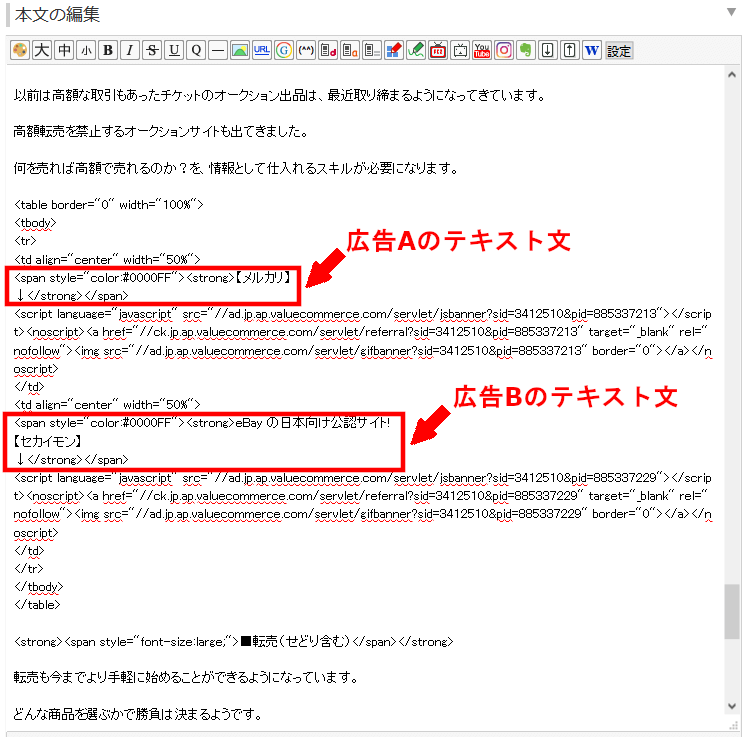This screenshot has width=747, height=737.
Task: Insert a horizontal rule line
Action: (218, 50)
